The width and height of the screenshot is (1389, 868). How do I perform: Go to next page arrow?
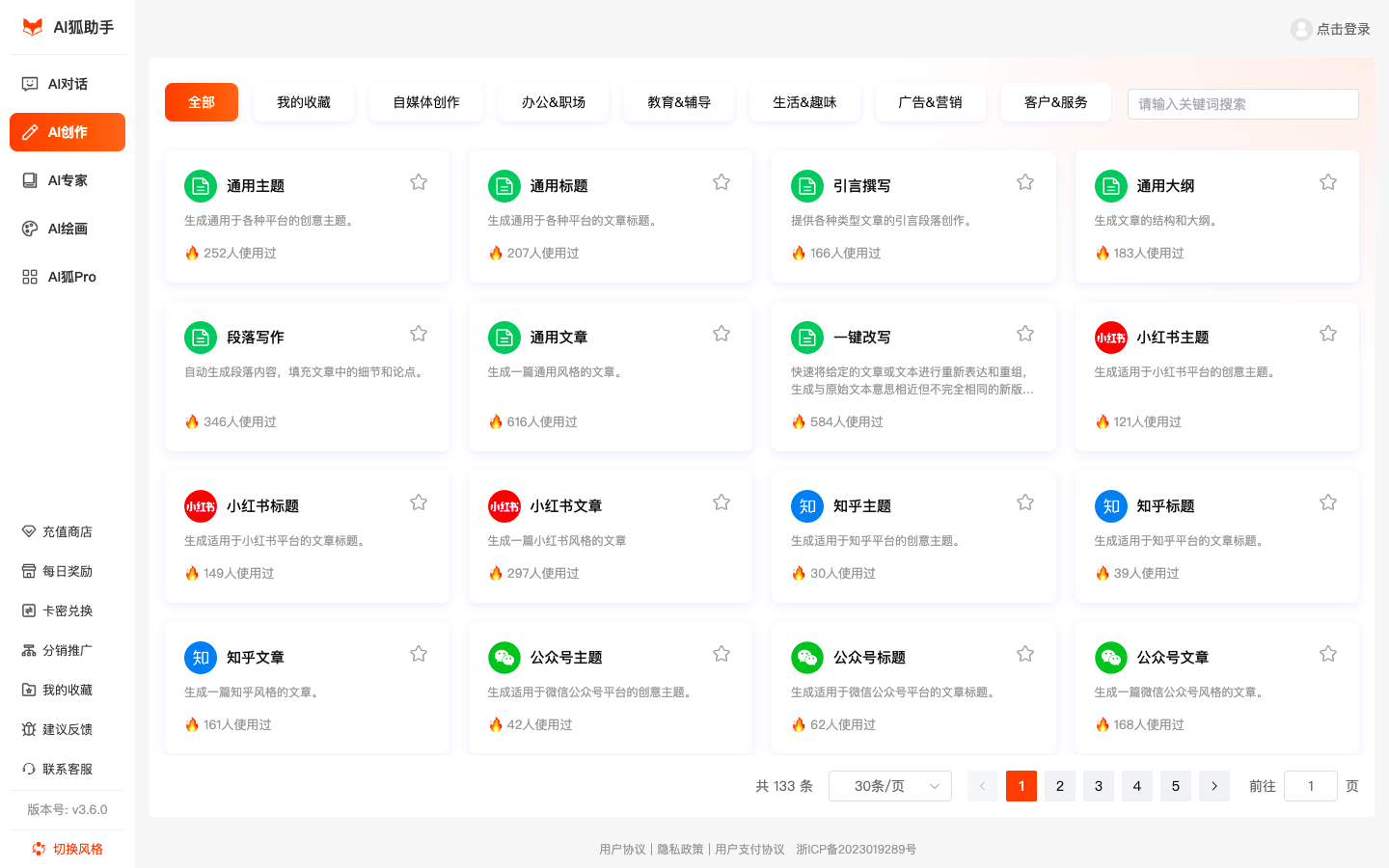click(1214, 786)
